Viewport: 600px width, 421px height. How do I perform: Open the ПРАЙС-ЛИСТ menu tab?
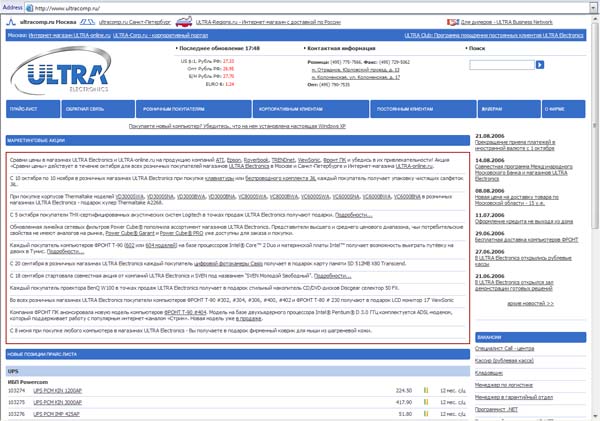point(33,109)
